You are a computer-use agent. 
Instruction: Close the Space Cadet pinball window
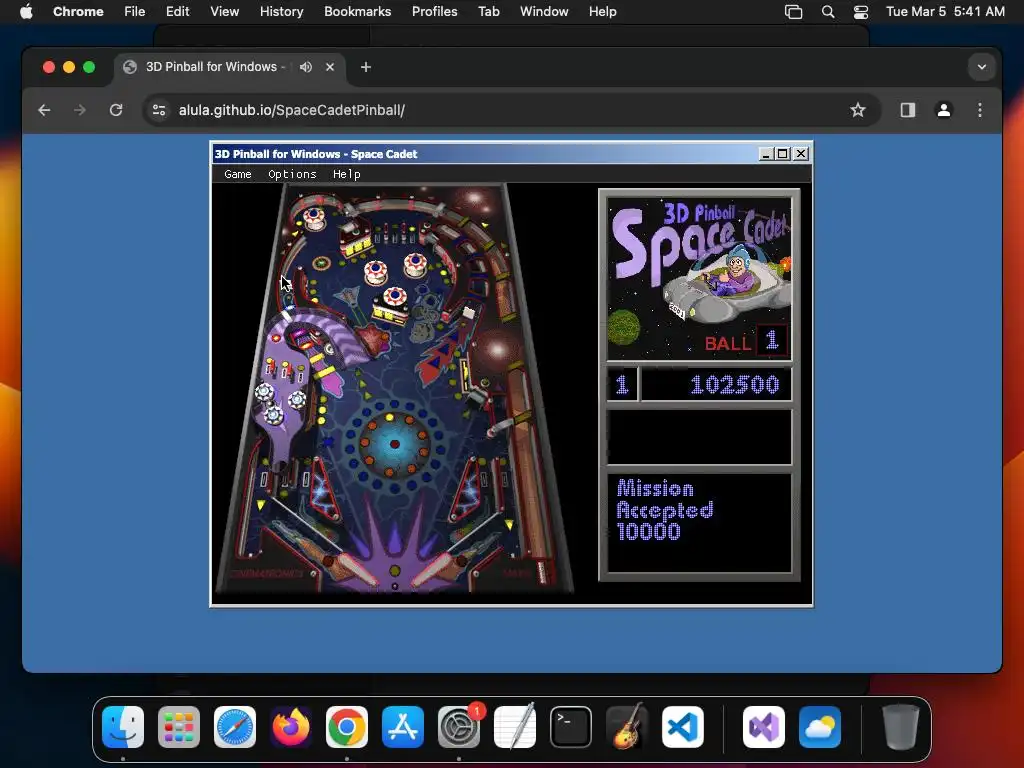click(x=801, y=154)
